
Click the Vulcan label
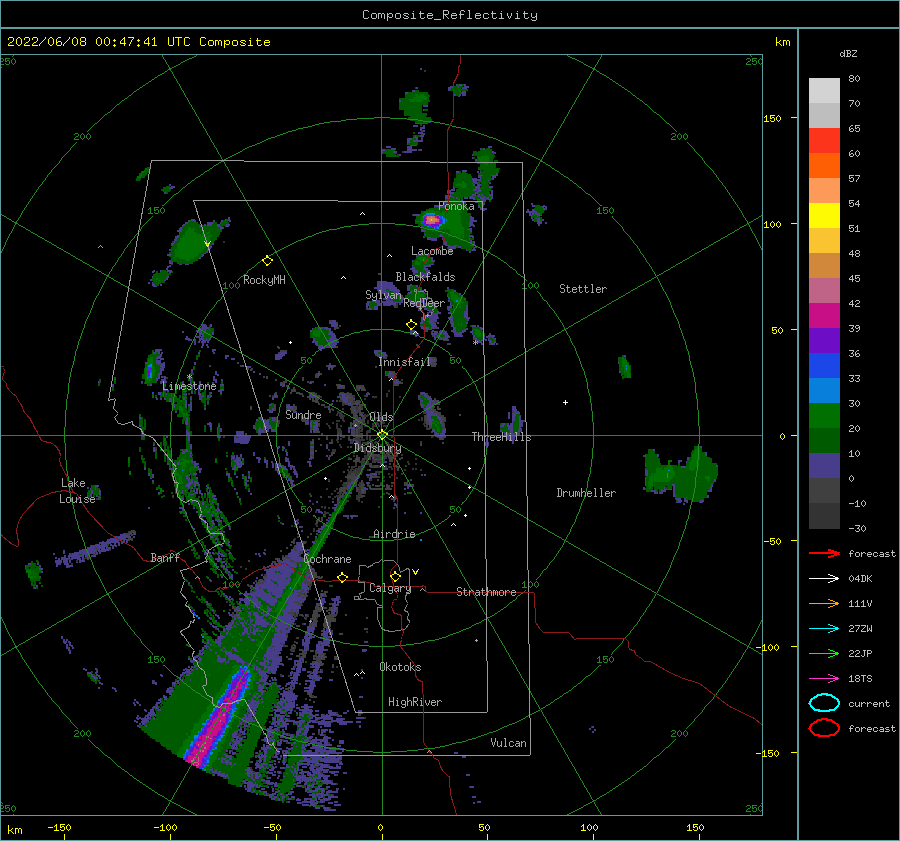click(x=509, y=743)
